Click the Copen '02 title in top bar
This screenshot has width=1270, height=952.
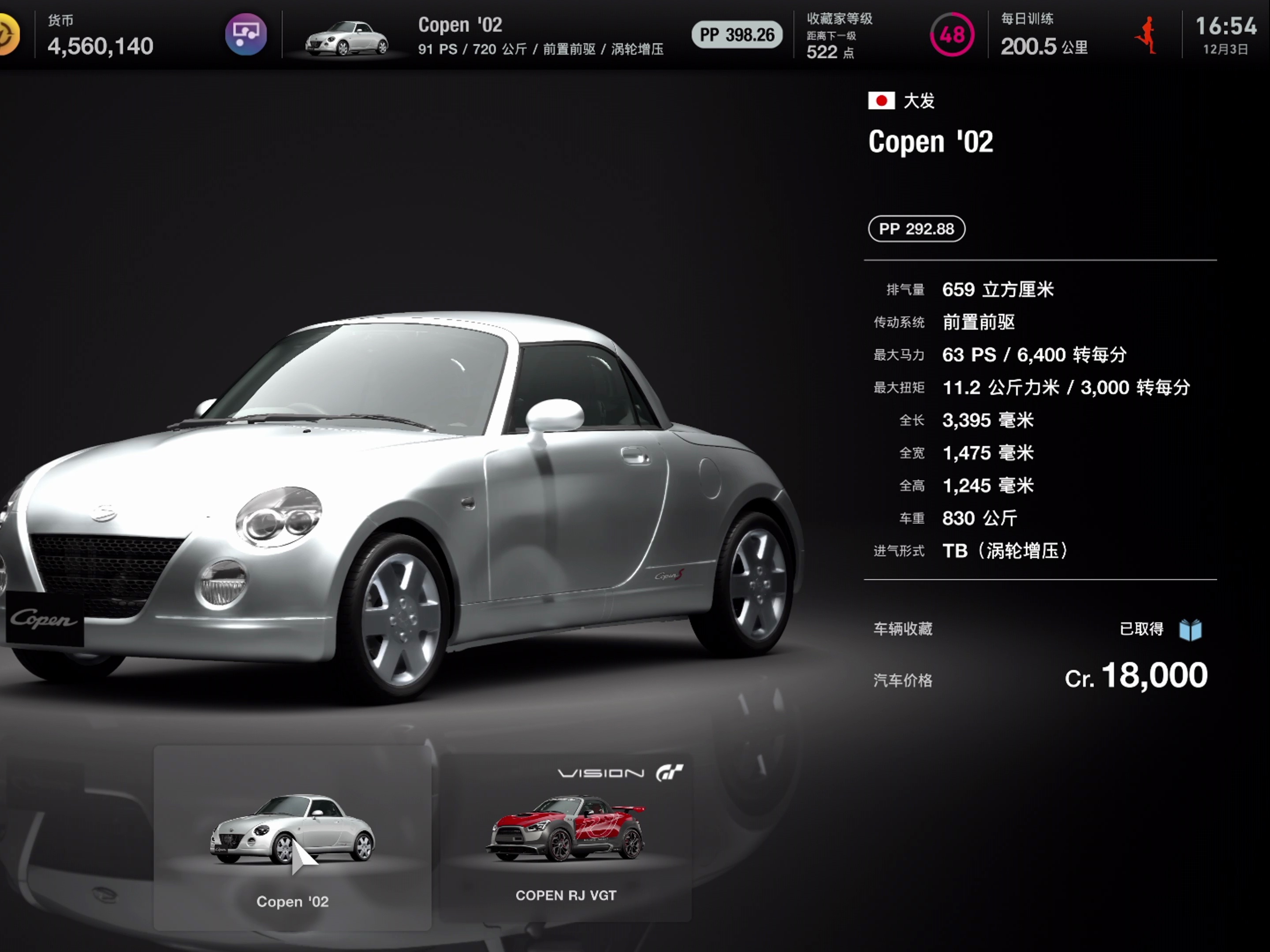[460, 25]
